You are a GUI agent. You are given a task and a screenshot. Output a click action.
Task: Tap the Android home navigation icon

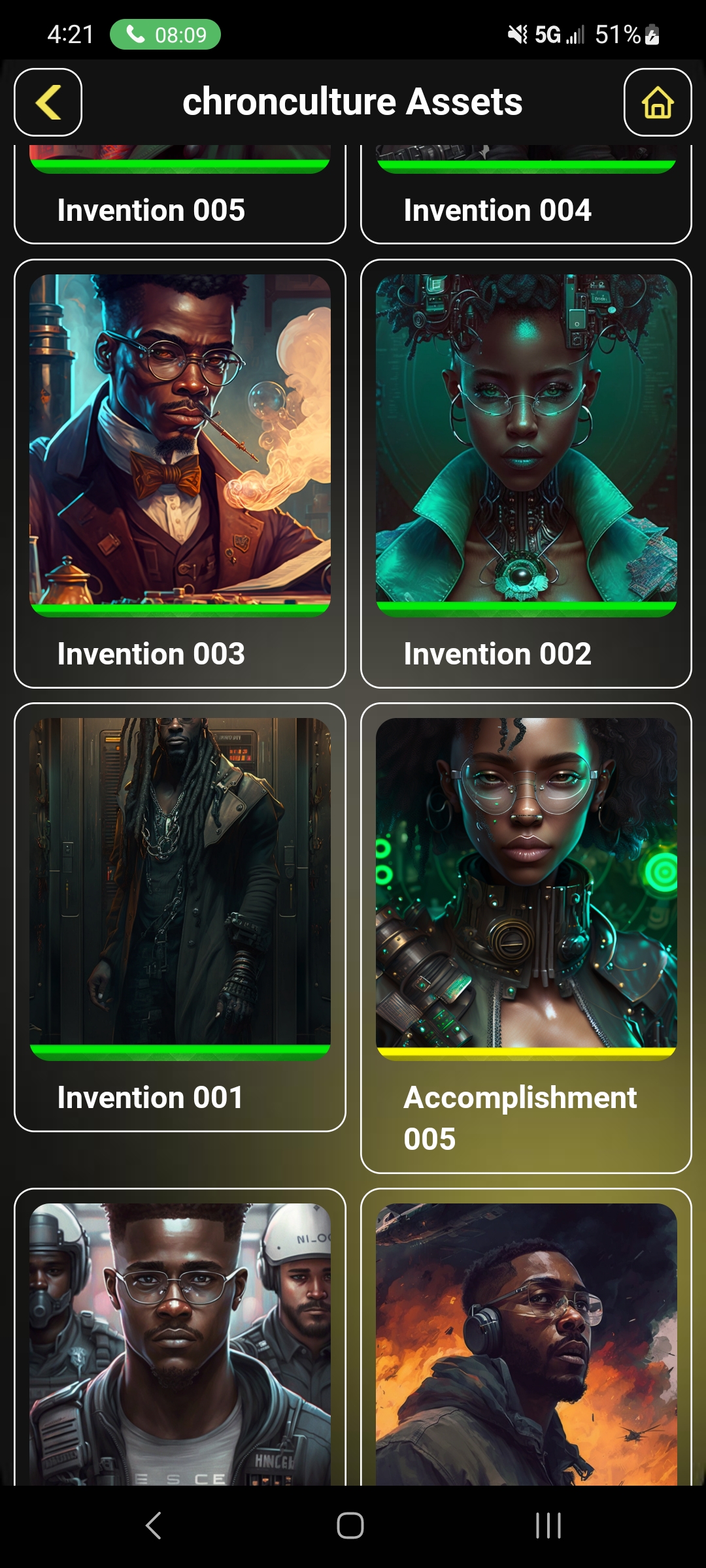350,1526
